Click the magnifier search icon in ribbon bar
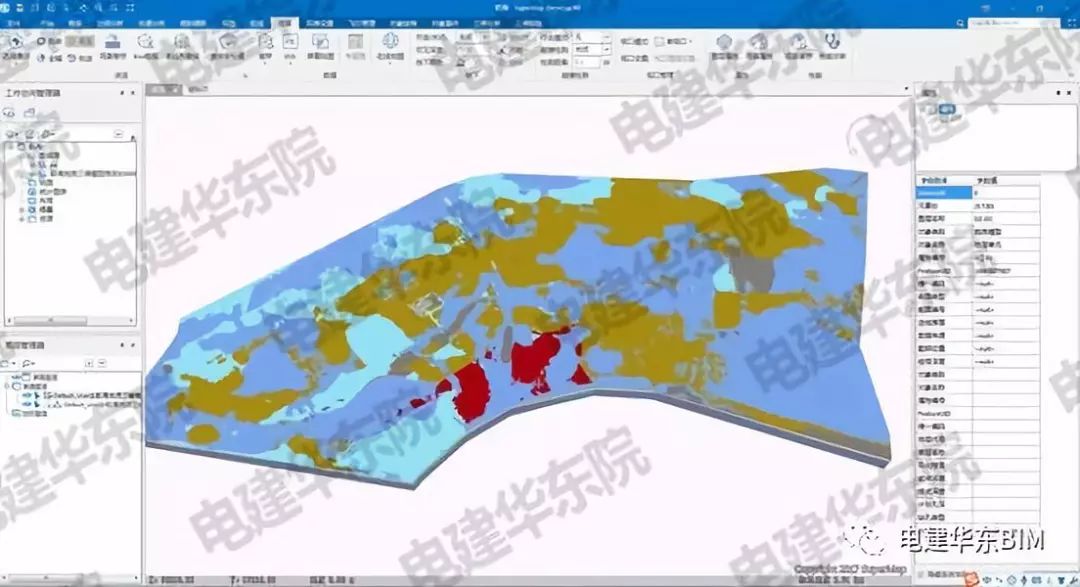This screenshot has width=1080, height=587. (x=960, y=23)
